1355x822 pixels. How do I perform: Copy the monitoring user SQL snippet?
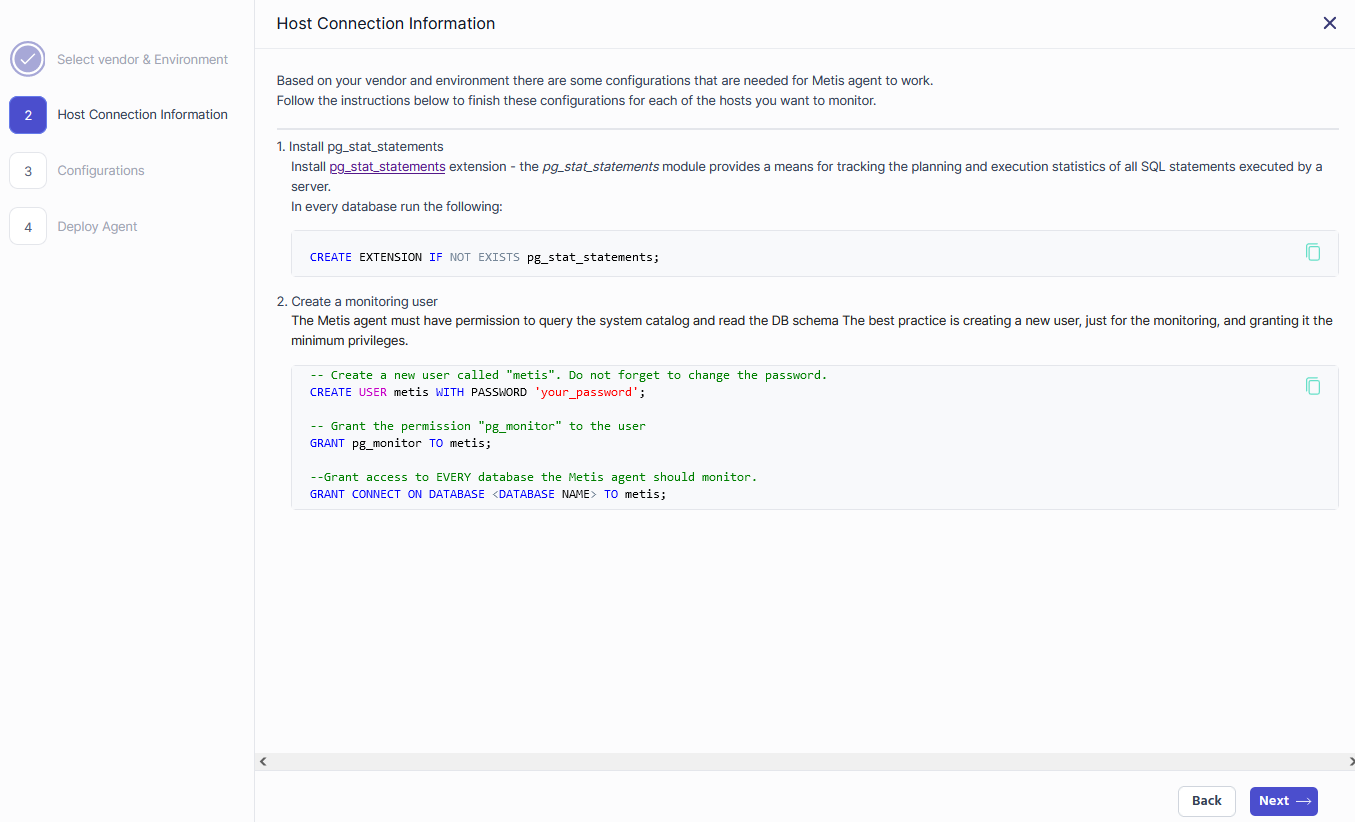1312,386
